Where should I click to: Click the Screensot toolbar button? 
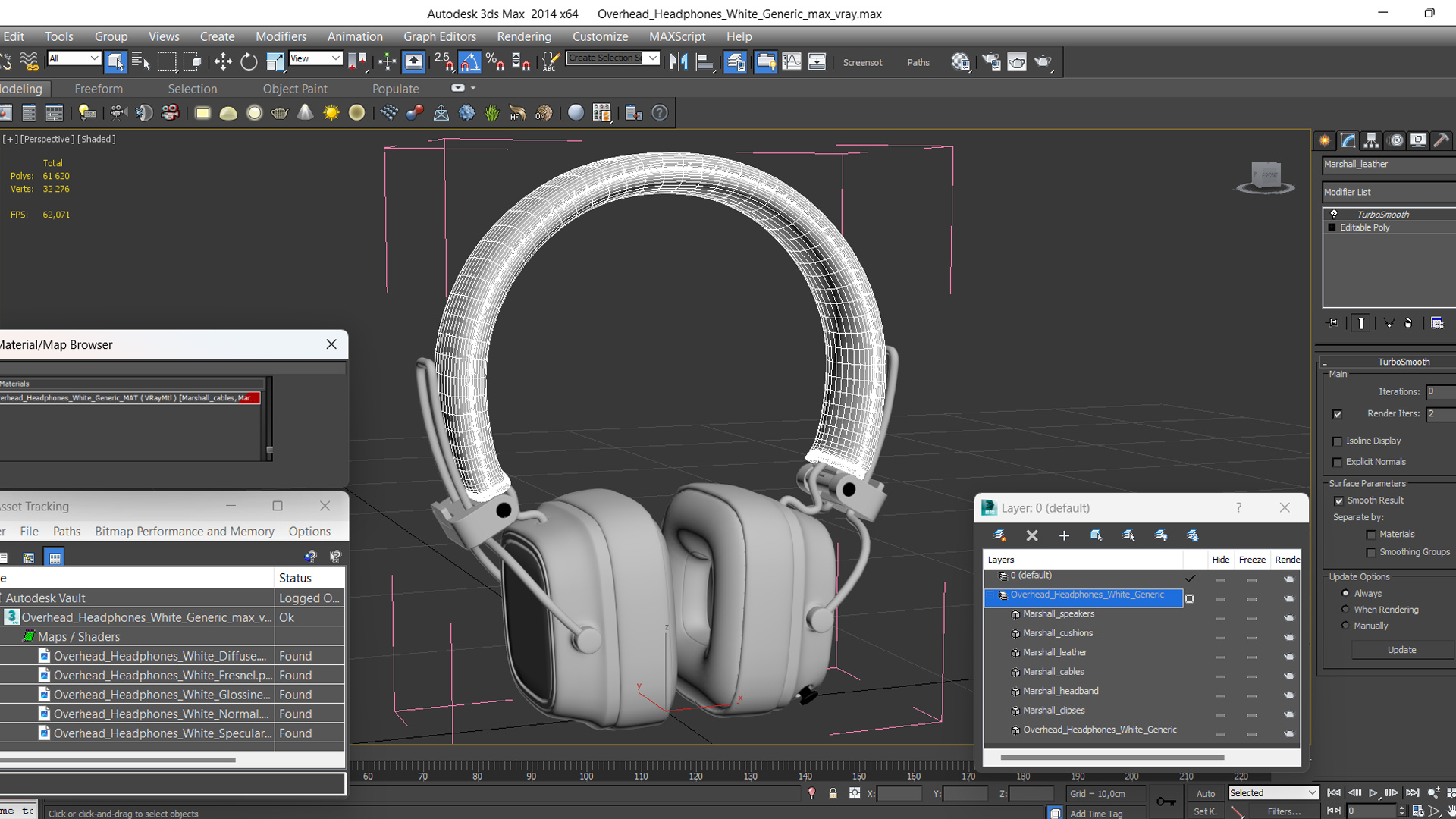862,62
